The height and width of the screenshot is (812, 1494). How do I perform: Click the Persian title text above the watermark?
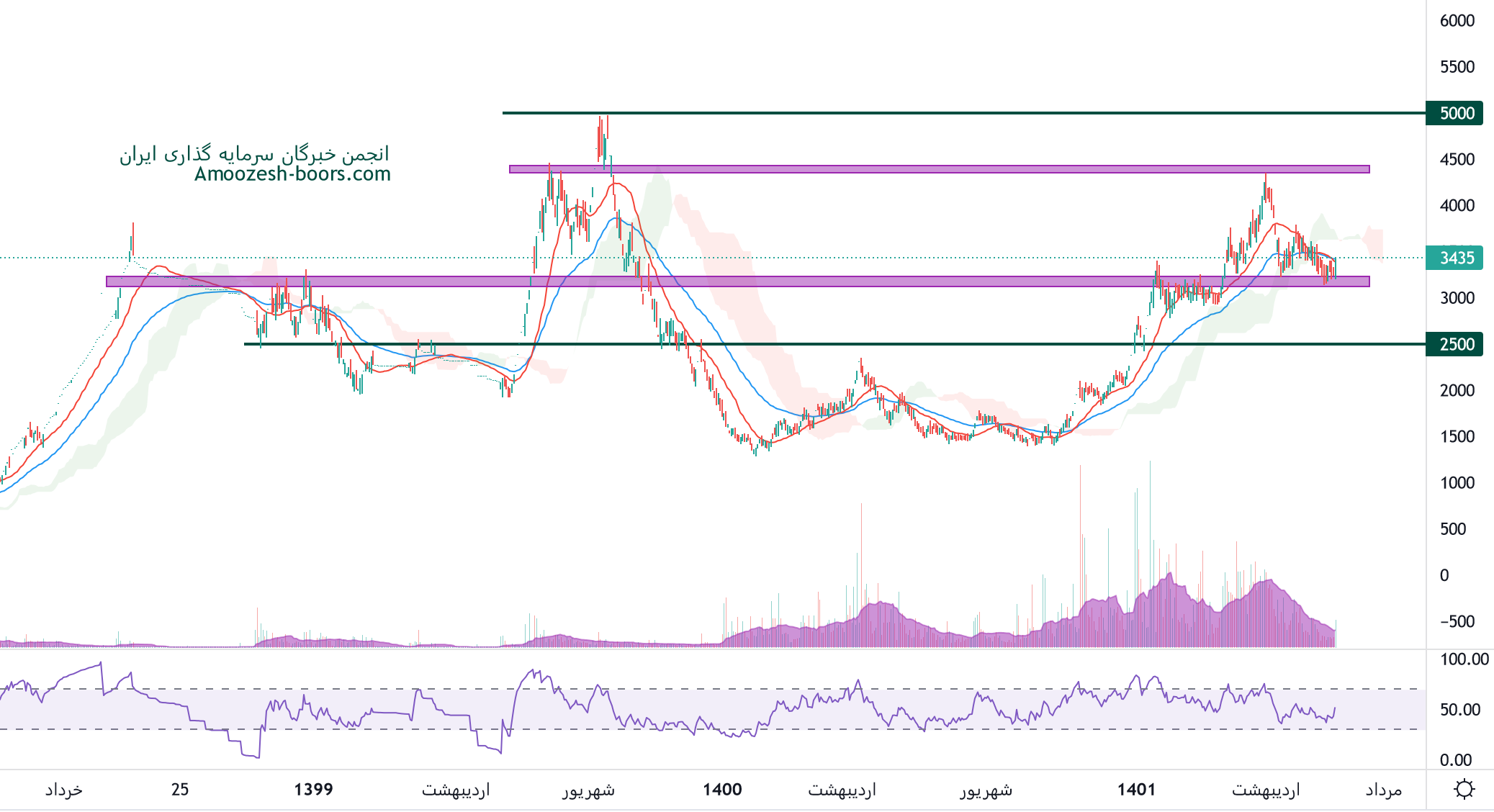pos(254,154)
